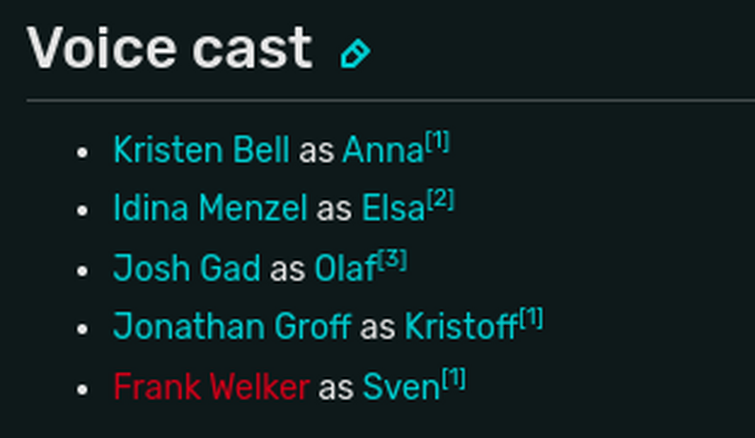Click reference [1] next to Sven
The width and height of the screenshot is (755, 438).
(x=454, y=378)
